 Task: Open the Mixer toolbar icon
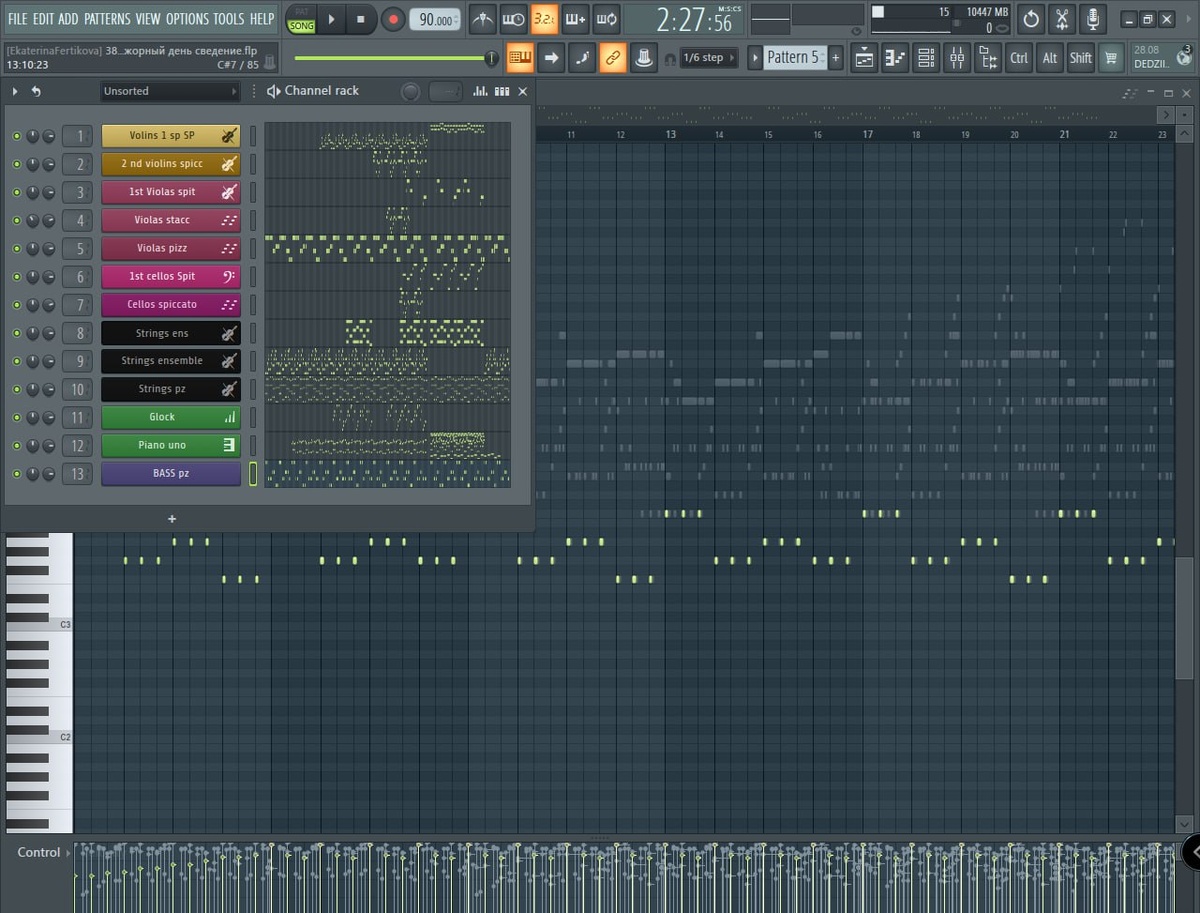(957, 58)
